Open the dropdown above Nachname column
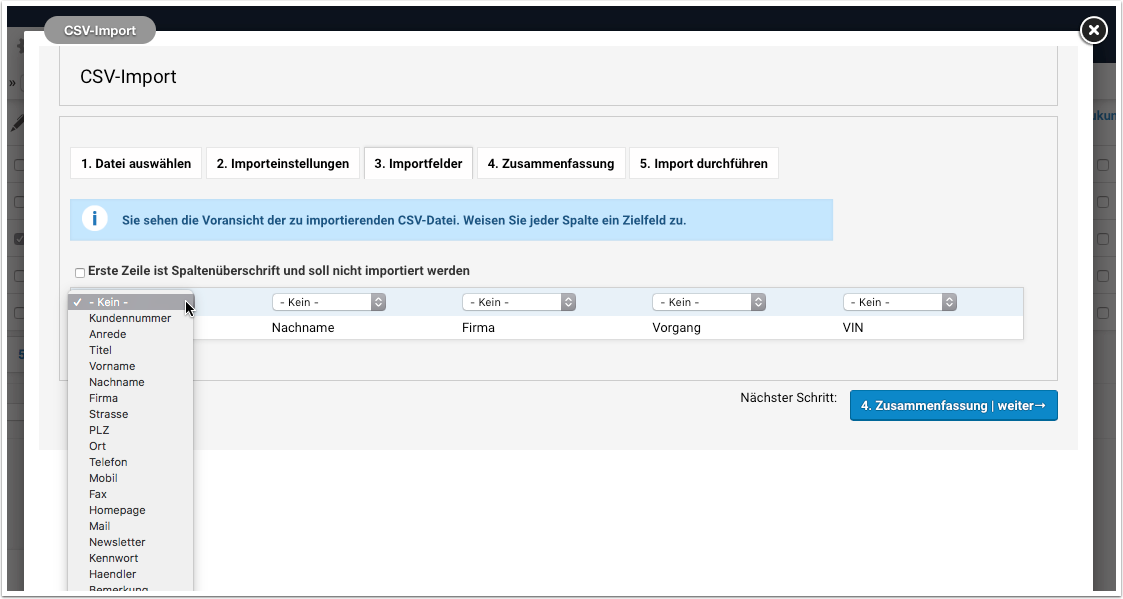This screenshot has height=599, width=1123. click(x=329, y=302)
